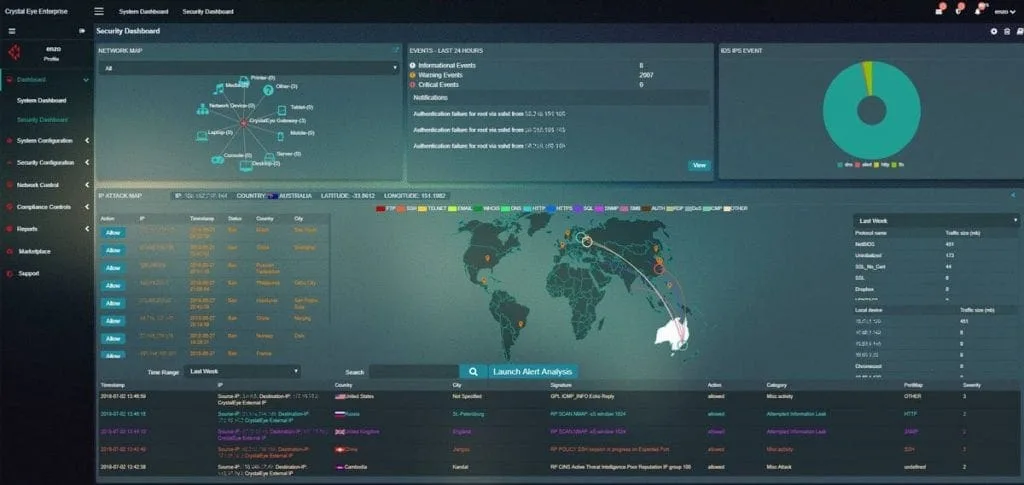Click the Printer node in network map
Image resolution: width=1024 pixels, height=485 pixels.
243,78
